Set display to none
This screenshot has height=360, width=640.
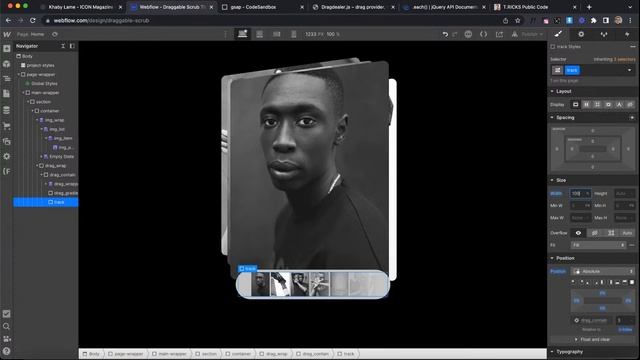630,104
